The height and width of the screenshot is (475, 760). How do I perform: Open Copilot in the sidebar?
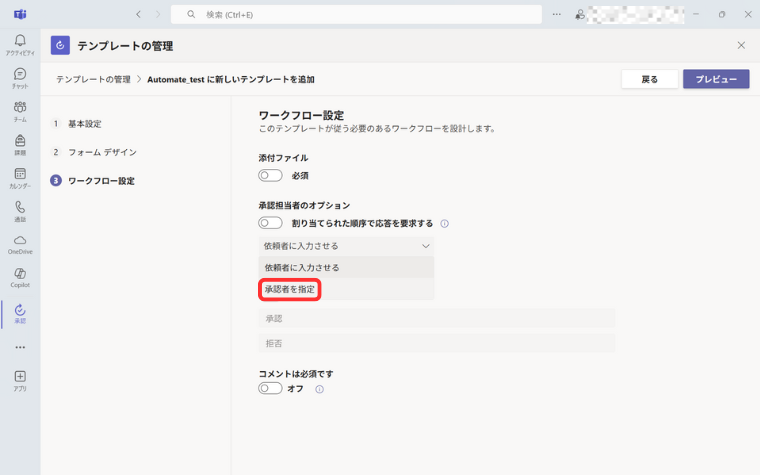point(20,278)
